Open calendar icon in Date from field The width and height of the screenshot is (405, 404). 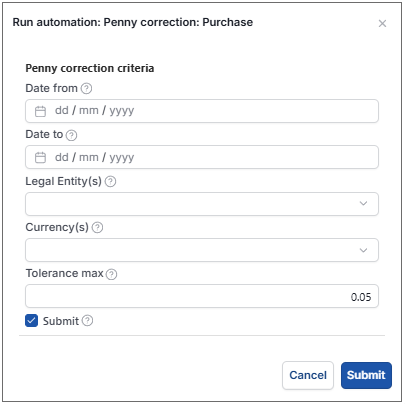pos(40,111)
